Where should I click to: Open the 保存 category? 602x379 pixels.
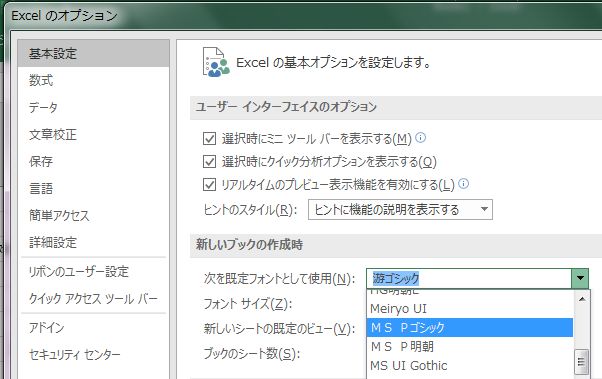pyautogui.click(x=94, y=161)
